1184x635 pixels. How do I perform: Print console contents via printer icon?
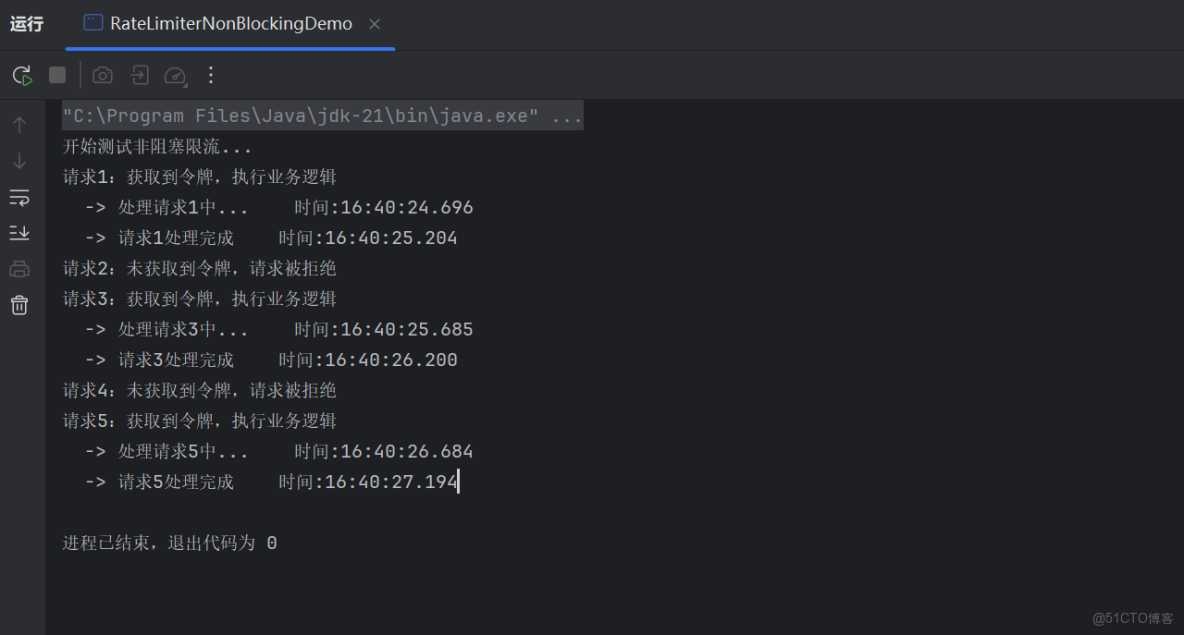(19, 268)
